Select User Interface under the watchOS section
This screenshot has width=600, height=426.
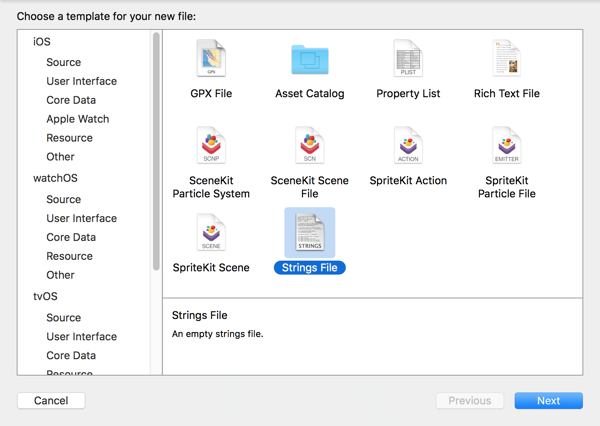[x=81, y=218]
